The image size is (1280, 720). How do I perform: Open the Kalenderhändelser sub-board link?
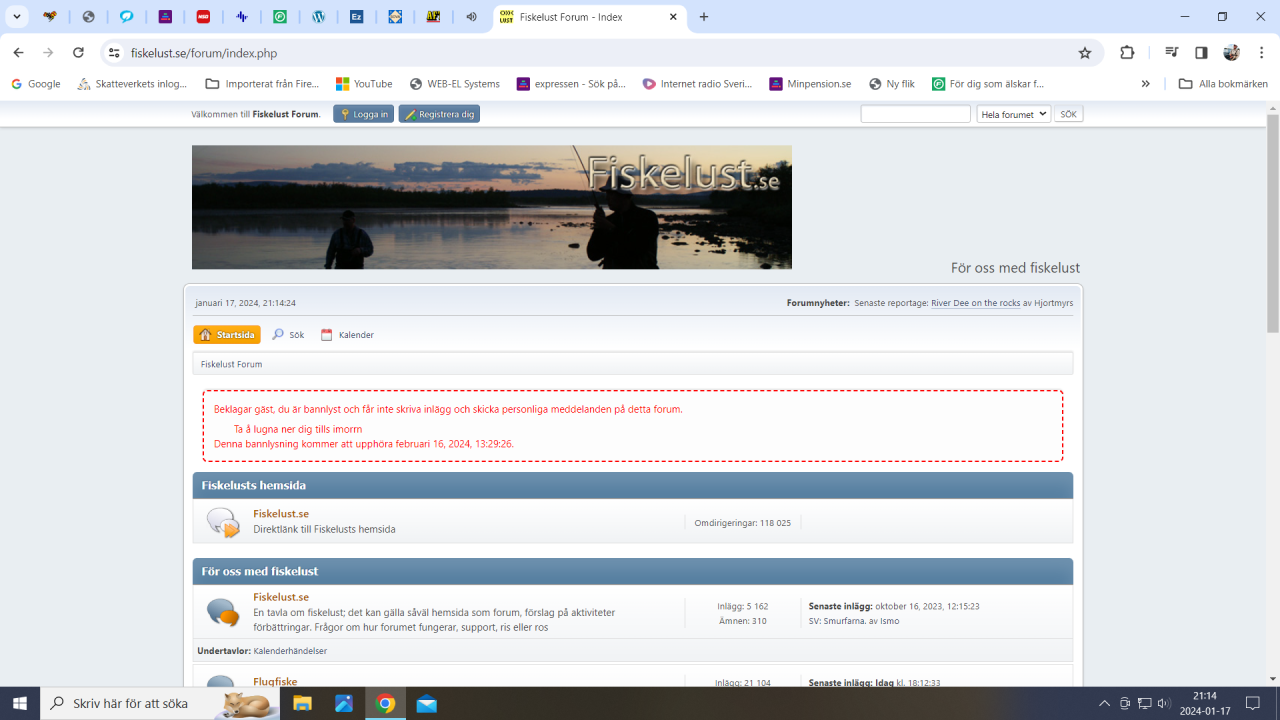point(290,651)
